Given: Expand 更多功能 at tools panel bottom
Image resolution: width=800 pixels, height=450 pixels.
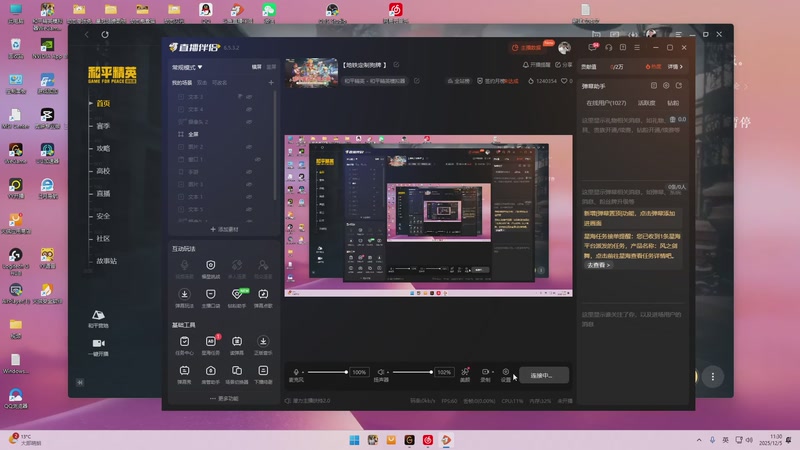Looking at the screenshot, I should tap(224, 398).
